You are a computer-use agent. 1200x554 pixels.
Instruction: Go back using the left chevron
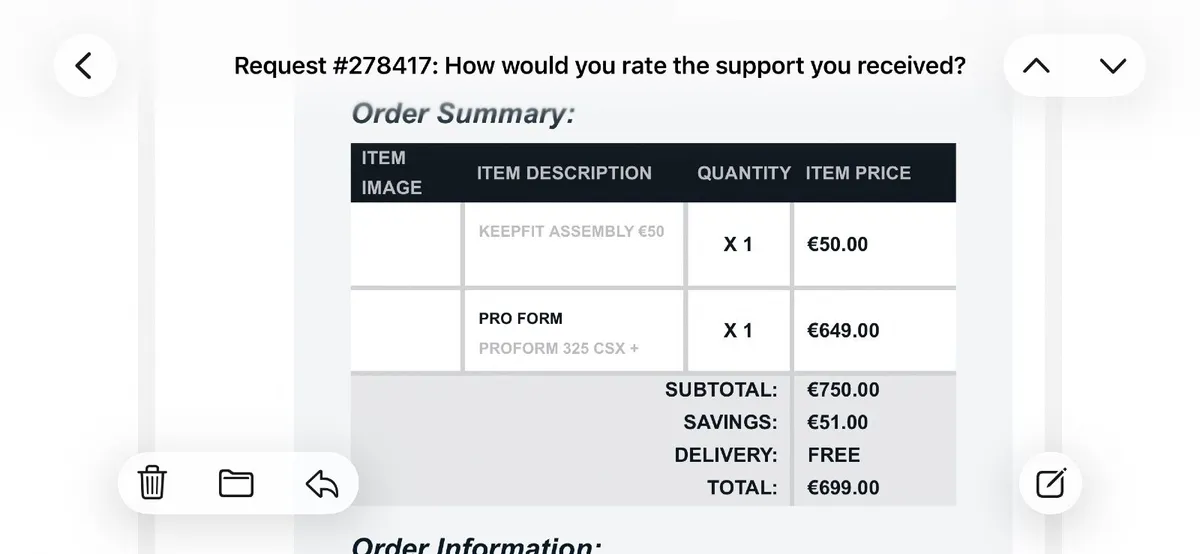[x=85, y=66]
